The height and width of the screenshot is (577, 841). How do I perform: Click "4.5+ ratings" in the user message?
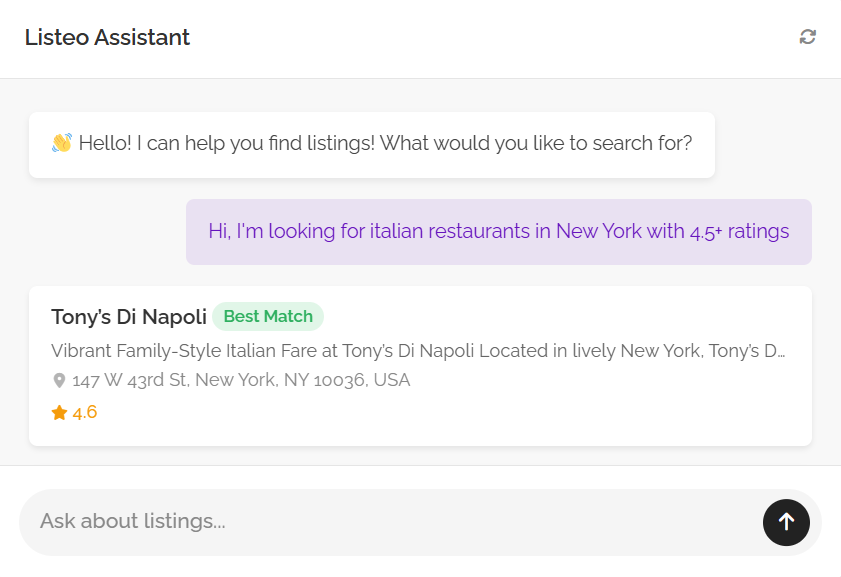[739, 231]
